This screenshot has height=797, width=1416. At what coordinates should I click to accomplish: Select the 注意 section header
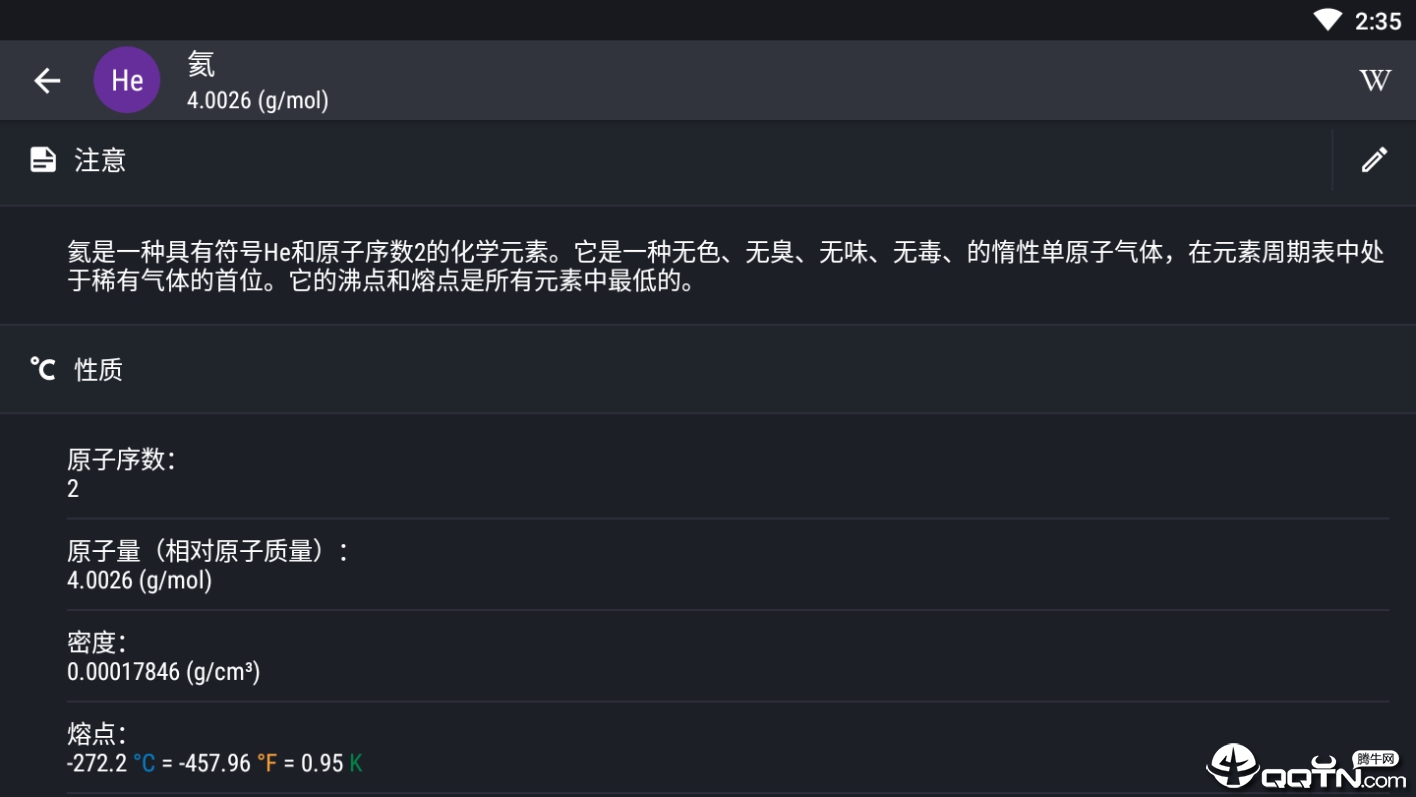(x=100, y=160)
